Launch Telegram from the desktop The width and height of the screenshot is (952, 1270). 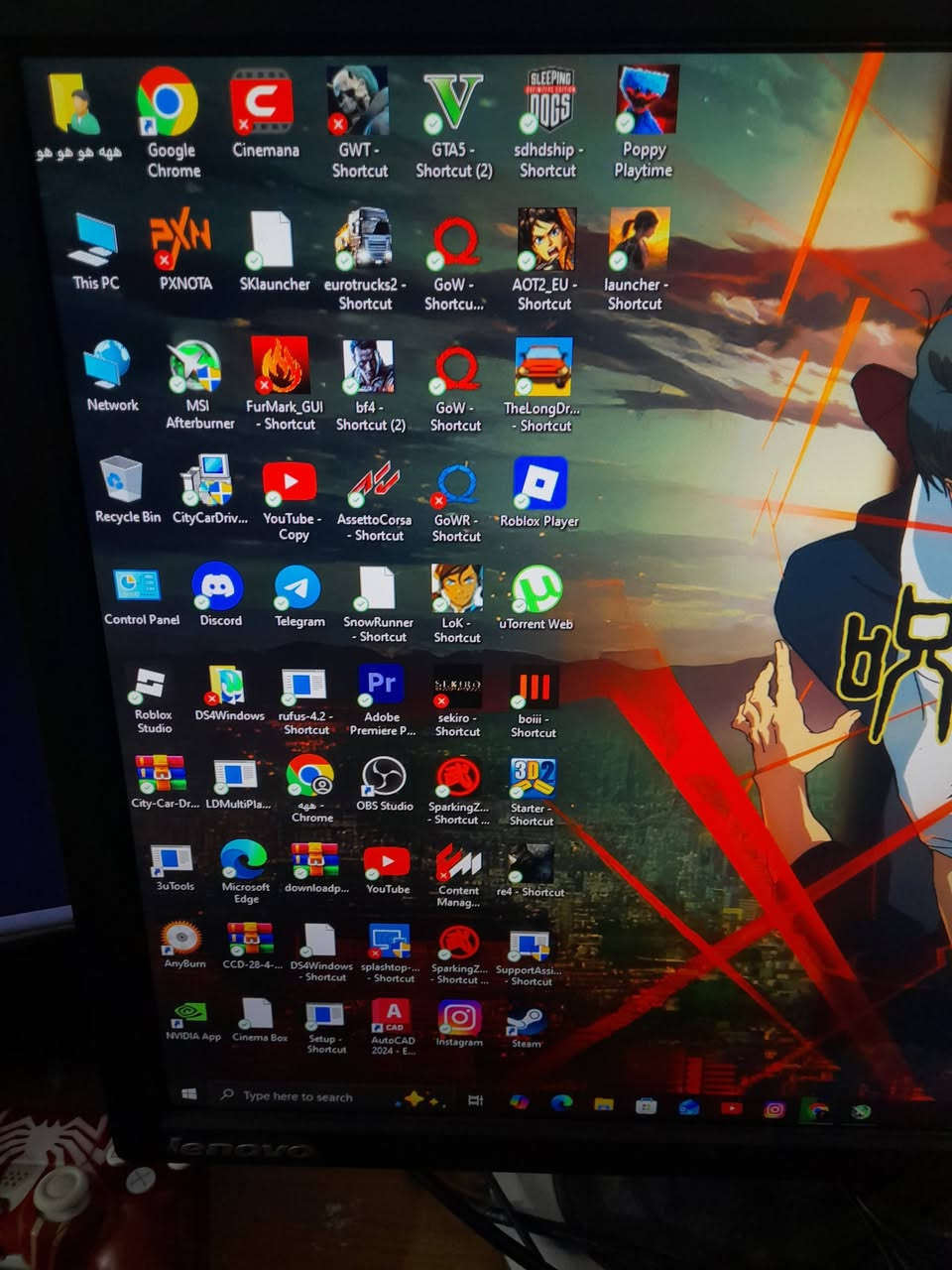pos(297,588)
